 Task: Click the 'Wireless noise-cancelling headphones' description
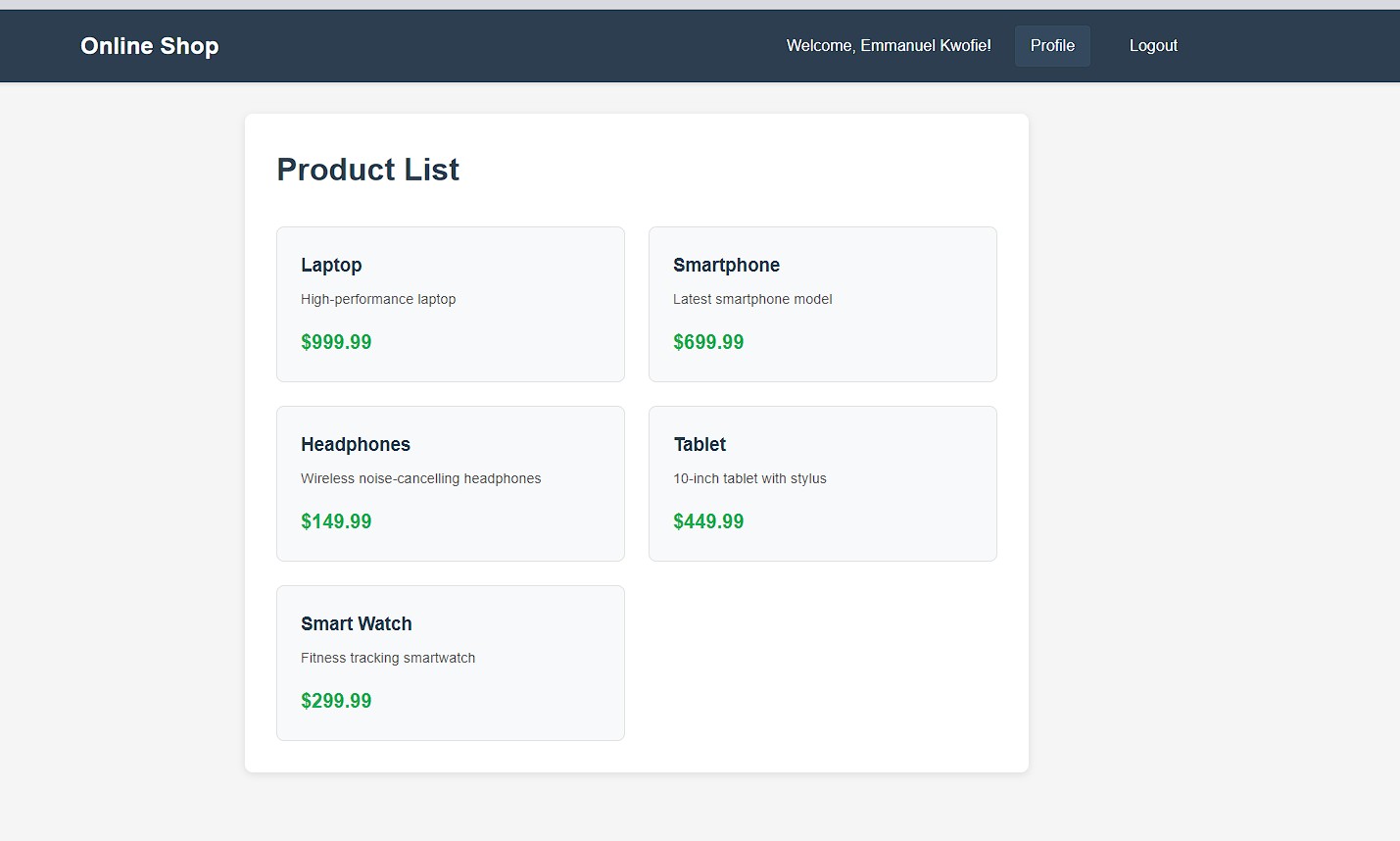pyautogui.click(x=421, y=478)
